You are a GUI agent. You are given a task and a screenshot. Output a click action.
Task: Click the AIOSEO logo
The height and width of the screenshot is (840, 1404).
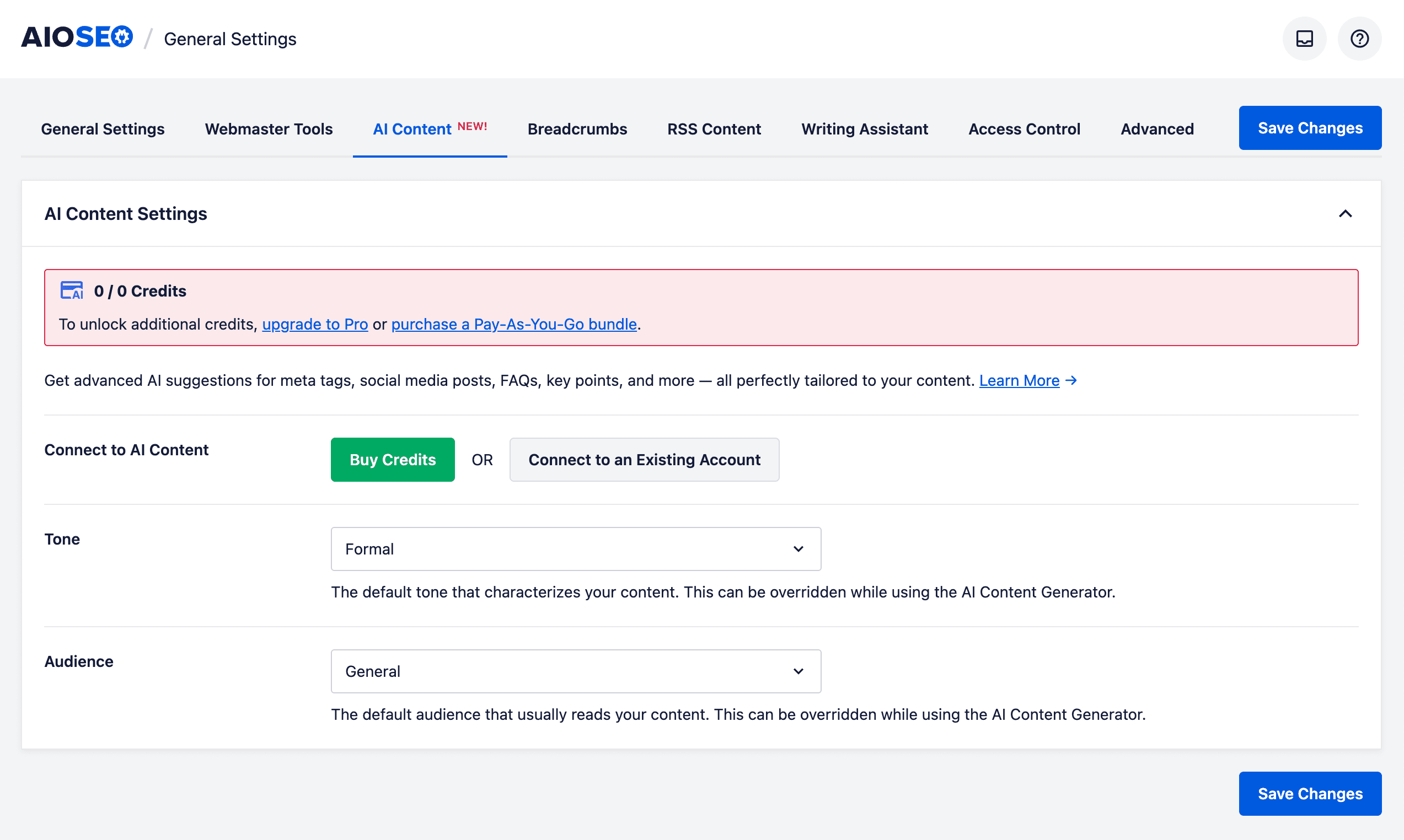77,37
